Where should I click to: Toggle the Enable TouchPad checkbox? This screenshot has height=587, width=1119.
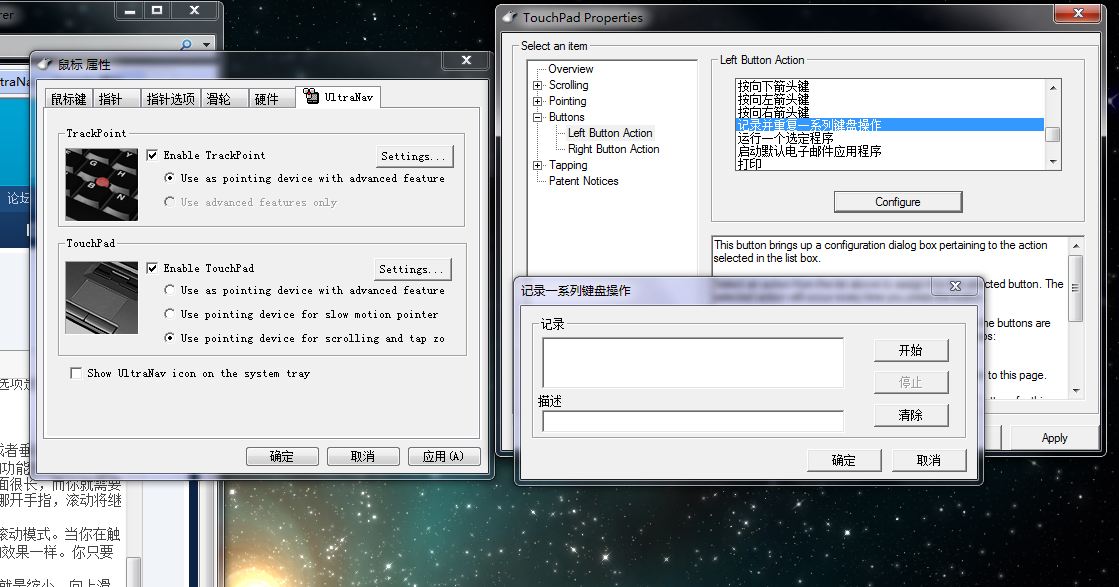[152, 268]
